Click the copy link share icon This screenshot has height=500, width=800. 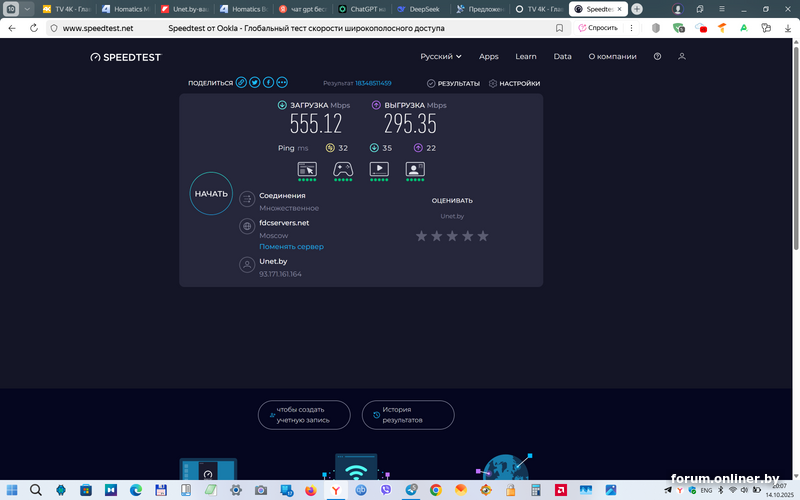pos(241,83)
